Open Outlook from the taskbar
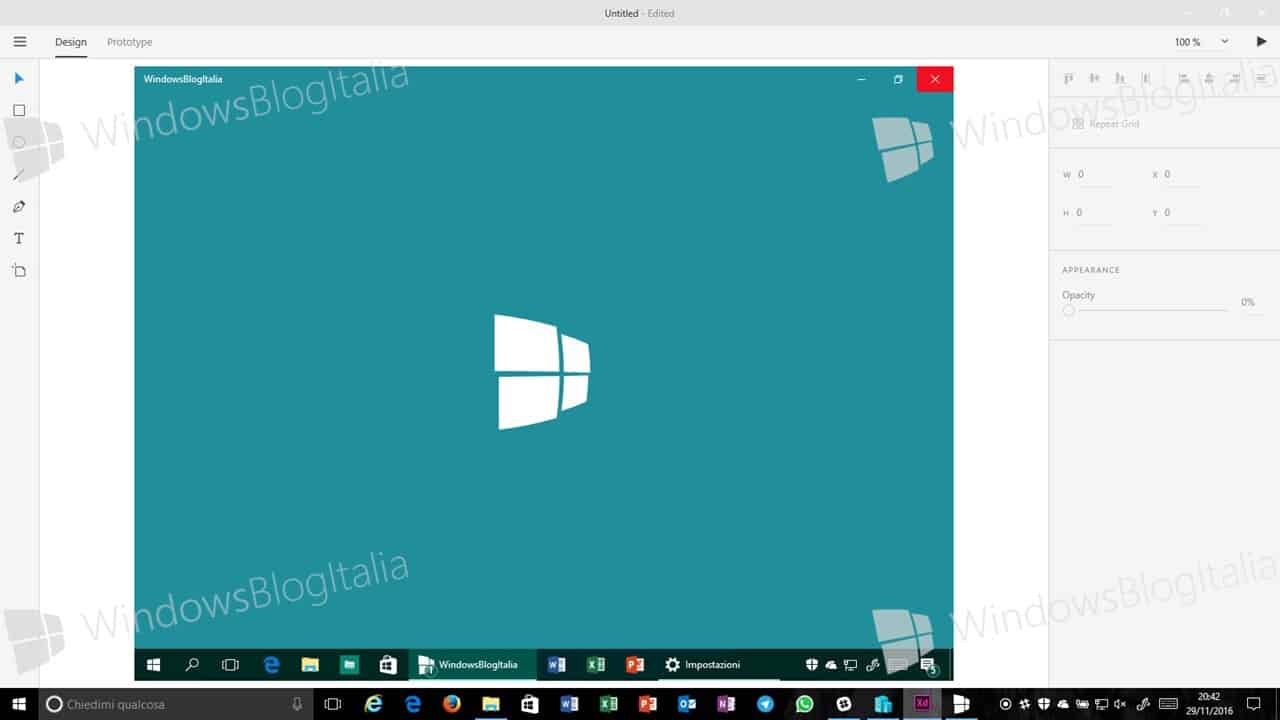The image size is (1280, 720). 687,704
